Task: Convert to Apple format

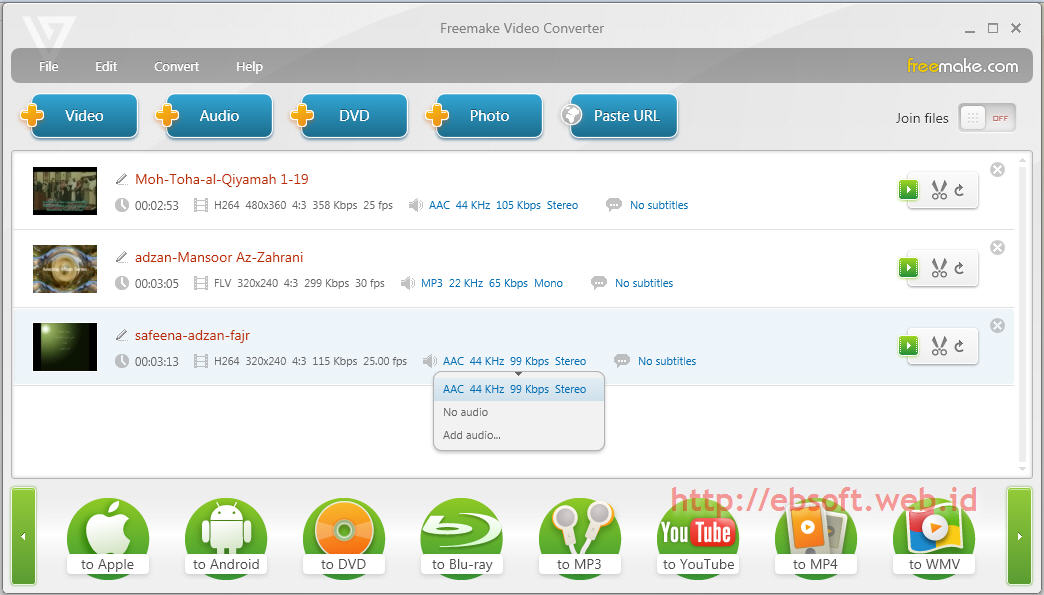Action: [107, 538]
